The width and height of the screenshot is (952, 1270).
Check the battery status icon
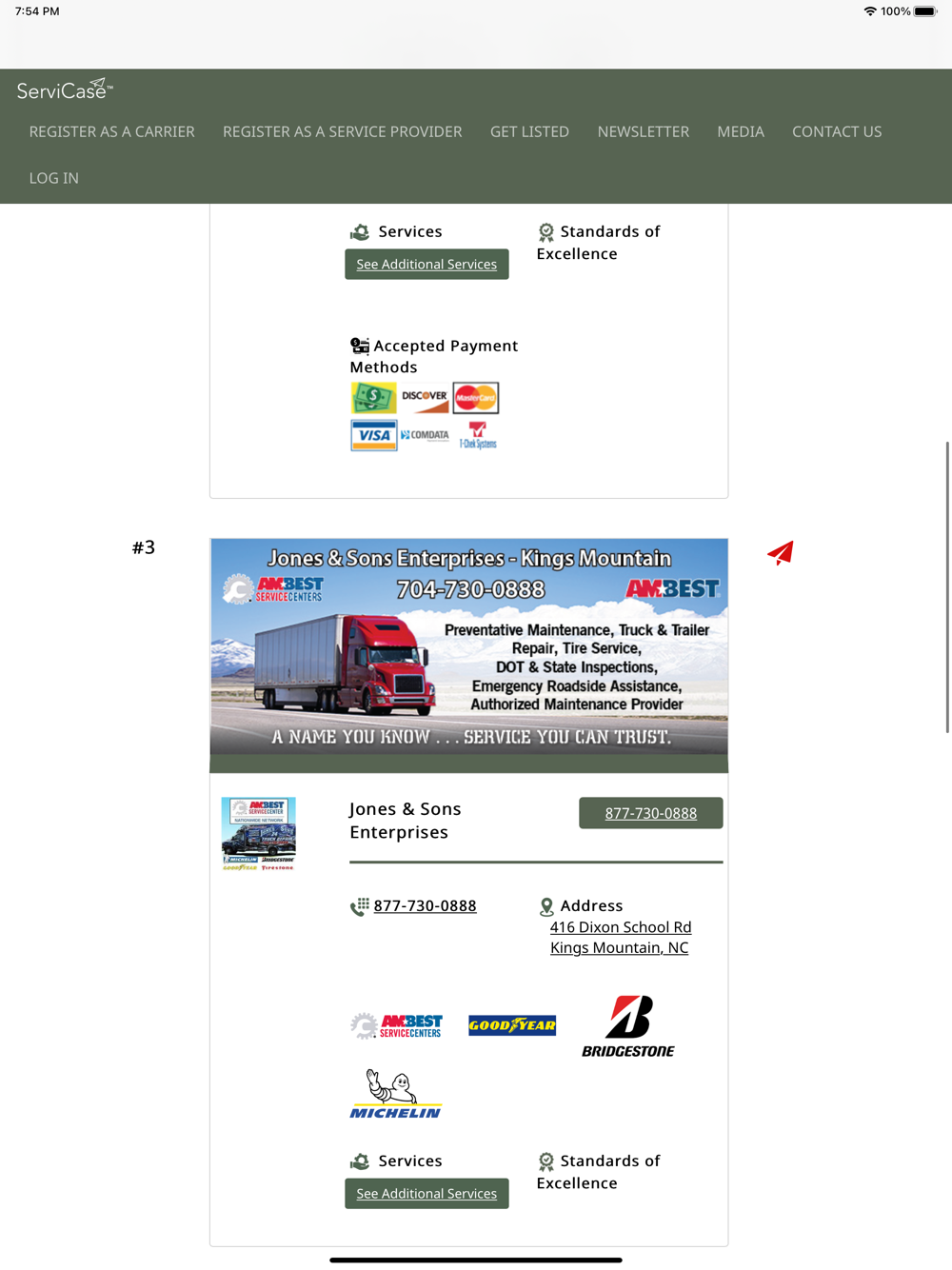coord(925,11)
